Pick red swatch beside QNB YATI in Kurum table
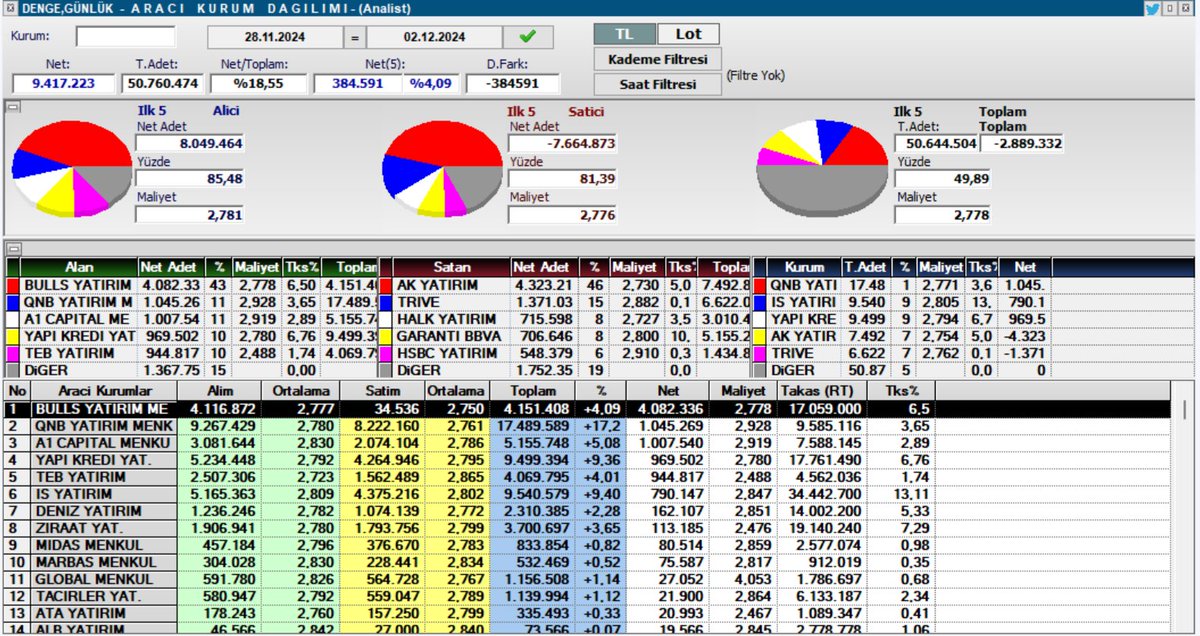Viewport: 1200px width, 636px height. pyautogui.click(x=759, y=286)
